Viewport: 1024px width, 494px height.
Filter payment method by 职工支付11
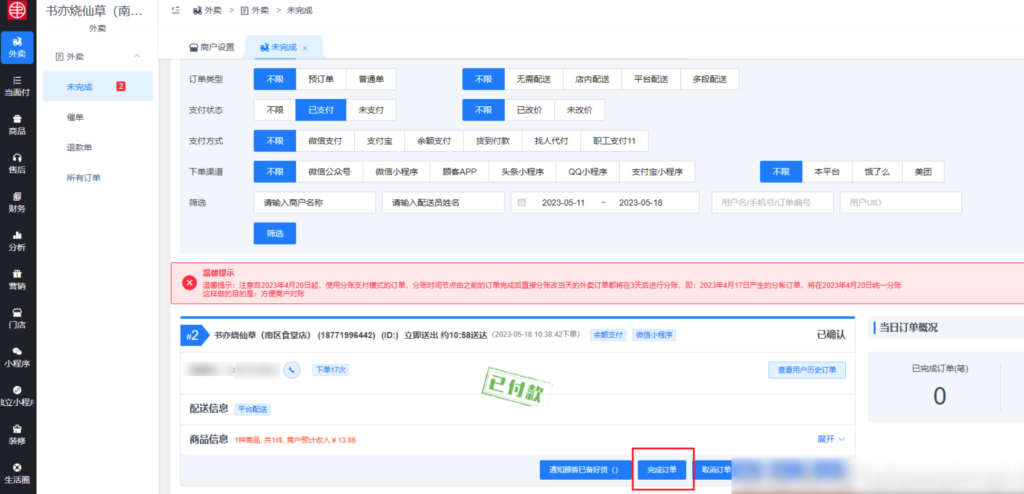pyautogui.click(x=614, y=141)
